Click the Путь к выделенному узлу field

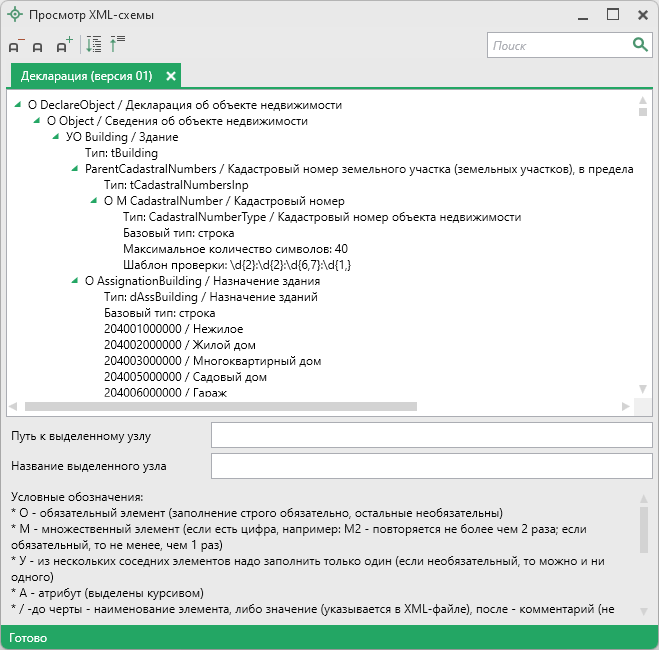click(431, 435)
